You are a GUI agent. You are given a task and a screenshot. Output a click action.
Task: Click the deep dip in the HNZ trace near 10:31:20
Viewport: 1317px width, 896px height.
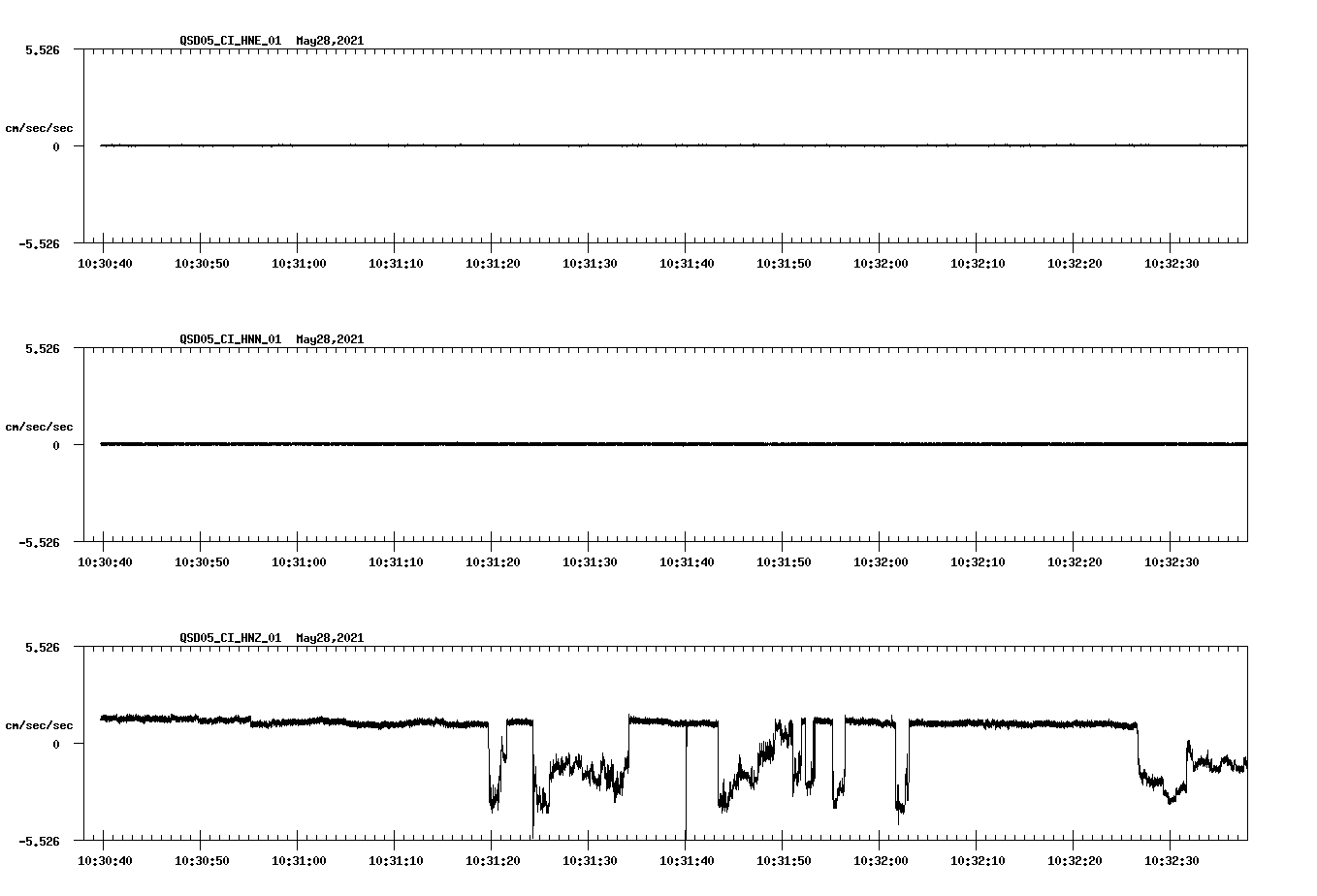pyautogui.click(x=492, y=800)
